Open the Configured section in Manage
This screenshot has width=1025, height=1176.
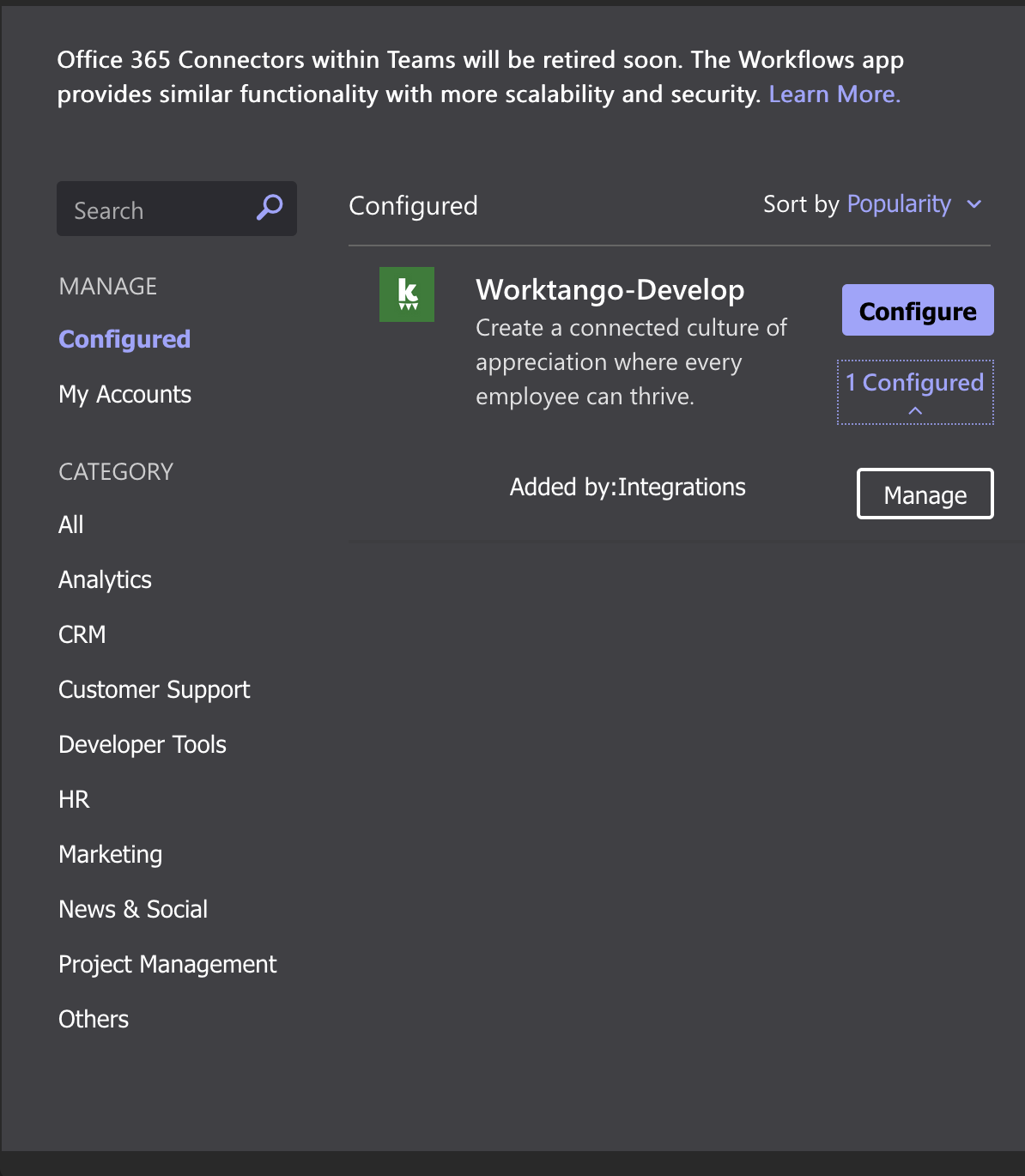(x=124, y=339)
